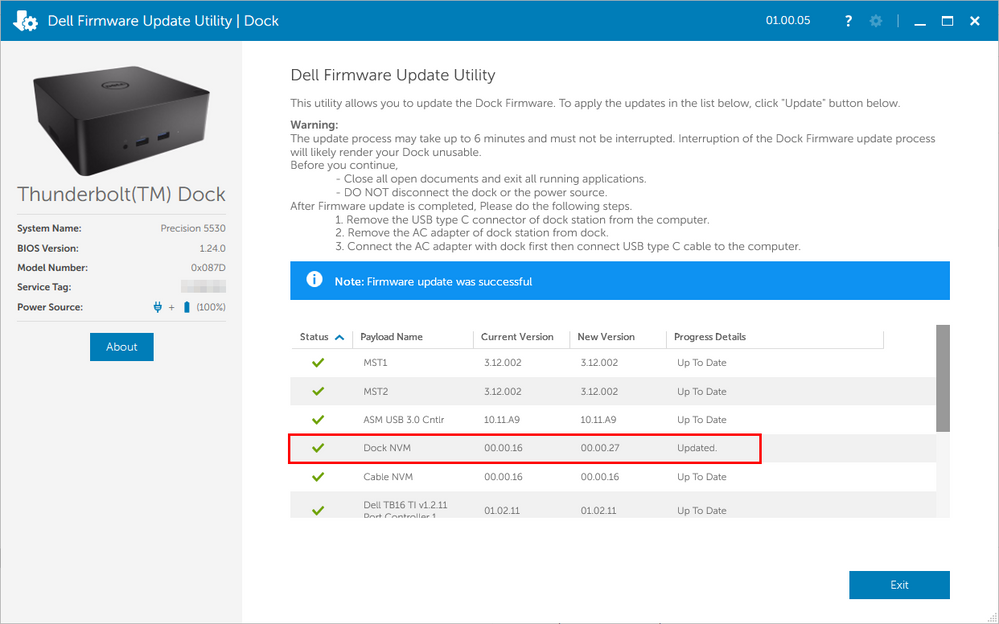Maximize the Dell Firmware Update window
Screen dimensions: 999x624
[947, 21]
